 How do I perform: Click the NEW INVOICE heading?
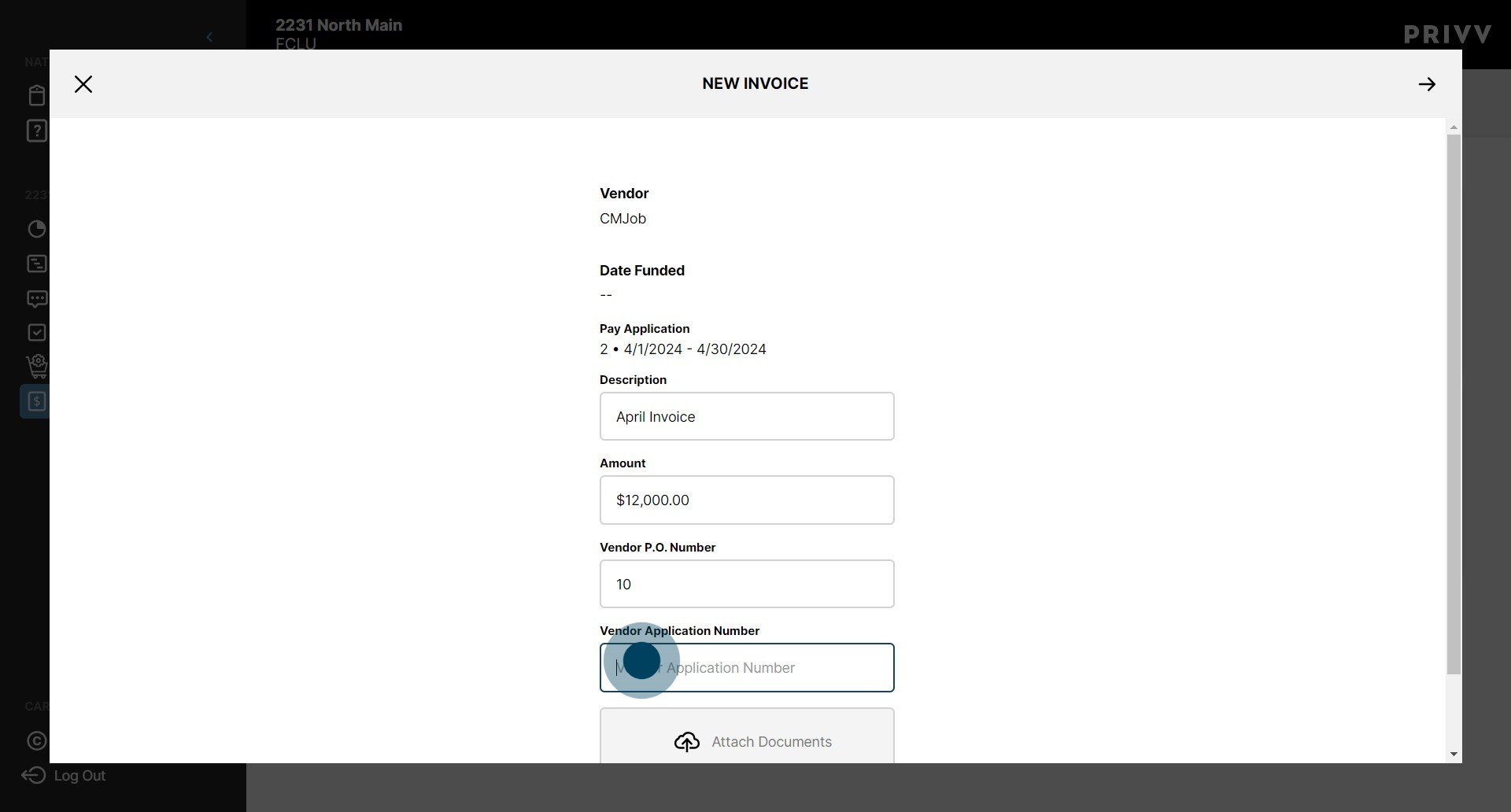pyautogui.click(x=755, y=83)
